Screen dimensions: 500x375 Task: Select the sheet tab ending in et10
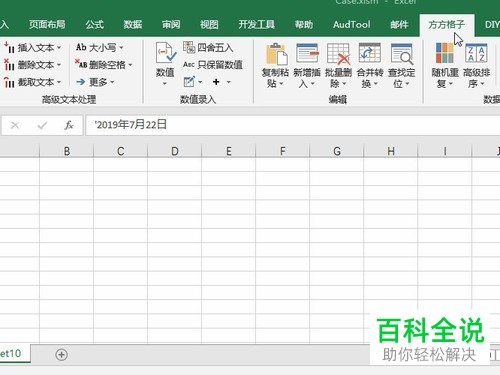click(15, 353)
